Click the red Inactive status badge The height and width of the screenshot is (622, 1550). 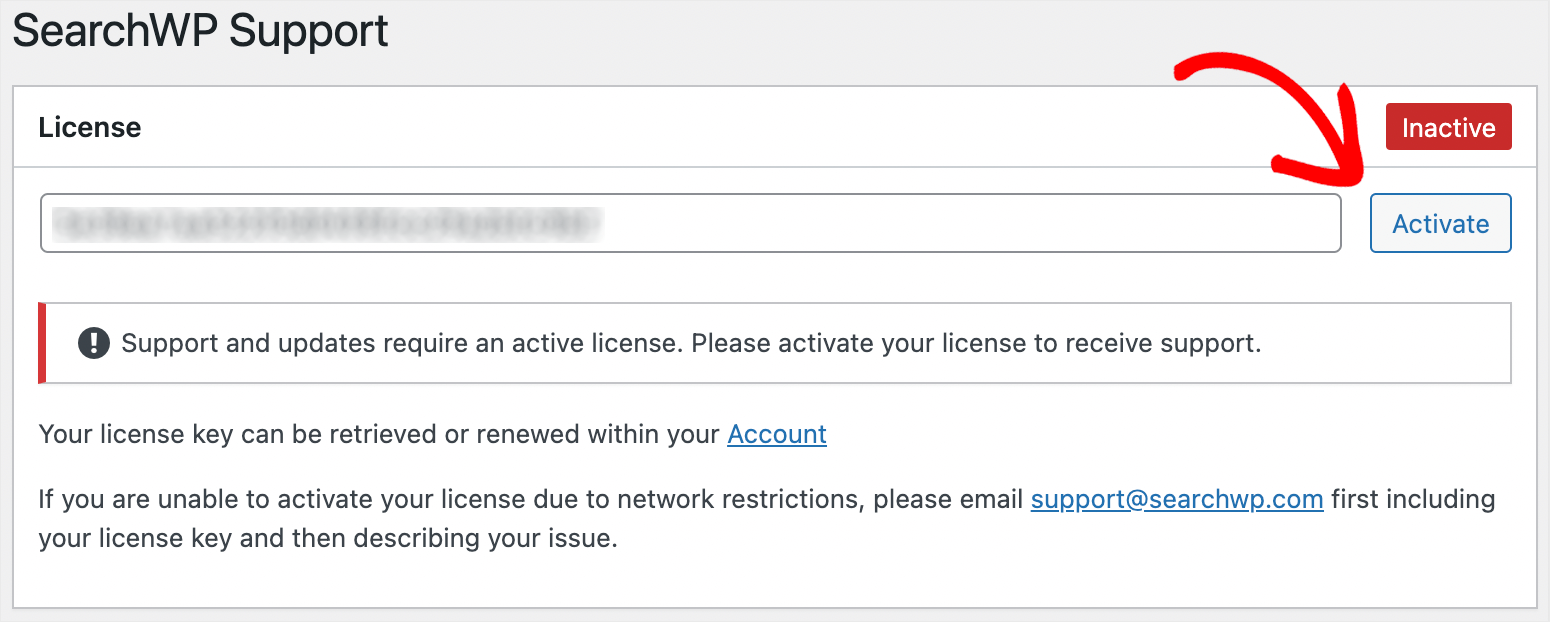pyautogui.click(x=1448, y=128)
